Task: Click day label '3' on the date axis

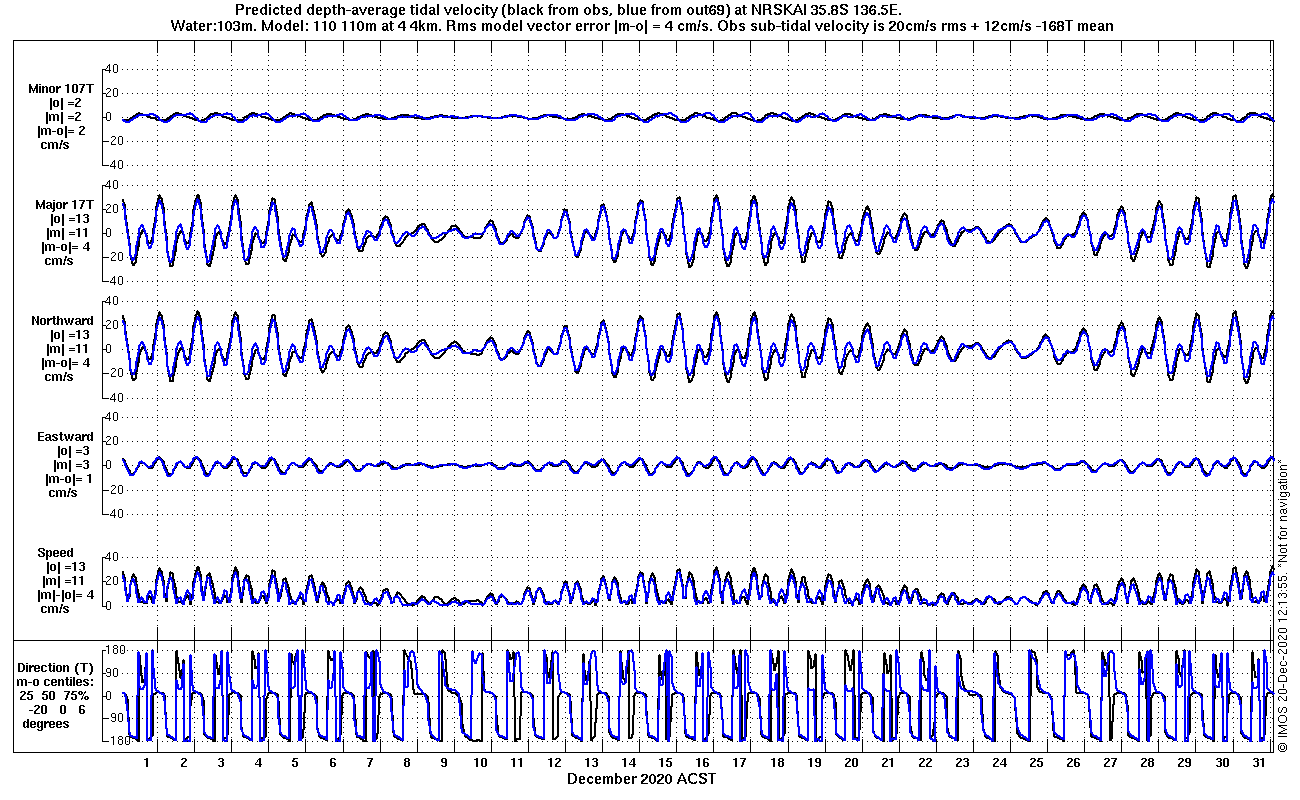Action: [x=221, y=762]
